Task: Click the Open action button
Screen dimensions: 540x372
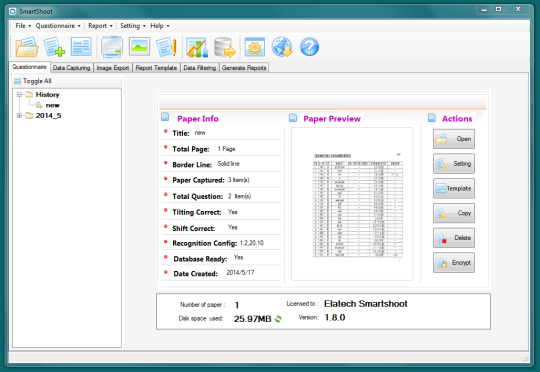Action: 454,139
